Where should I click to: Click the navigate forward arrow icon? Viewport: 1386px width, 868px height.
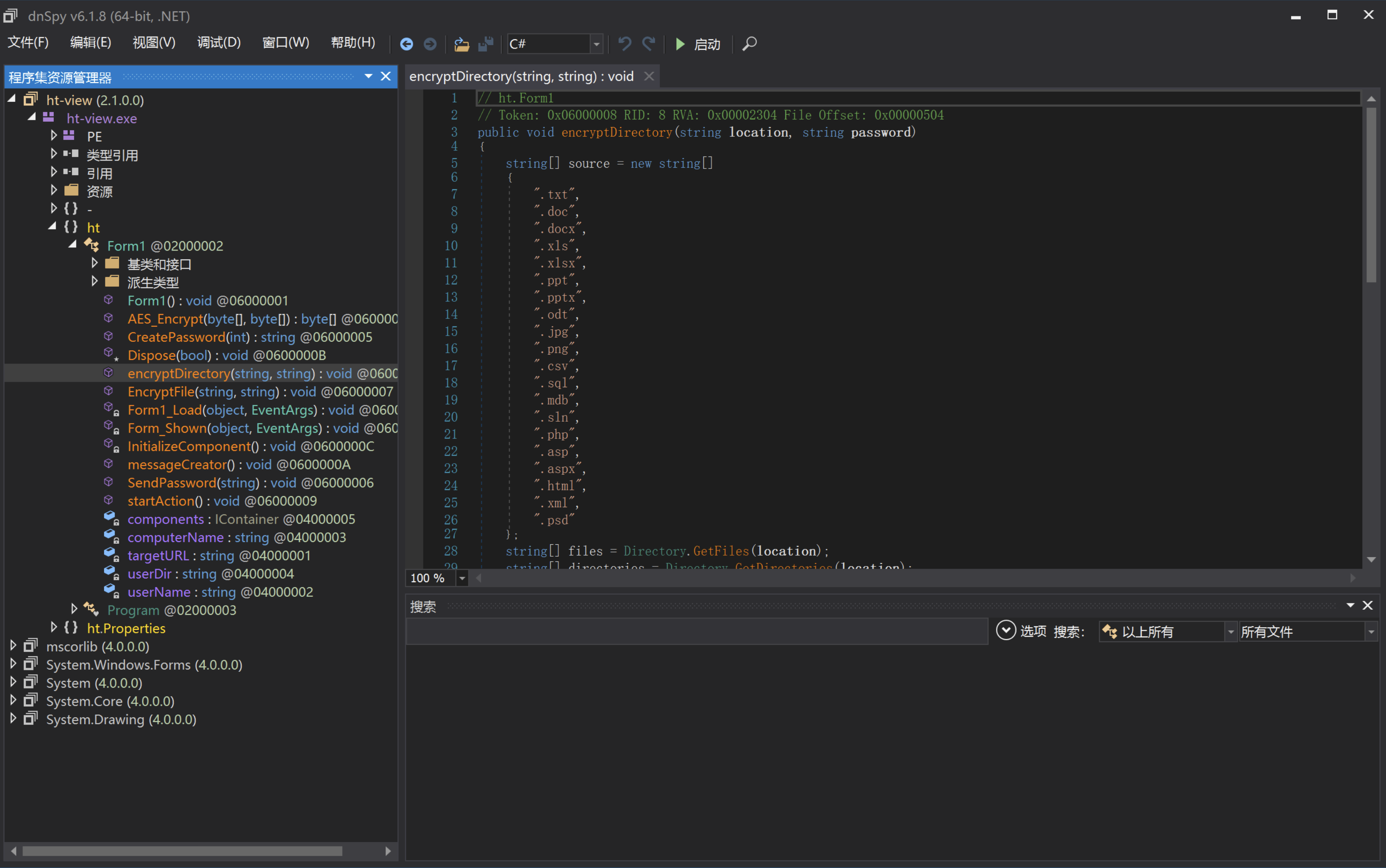pos(430,44)
